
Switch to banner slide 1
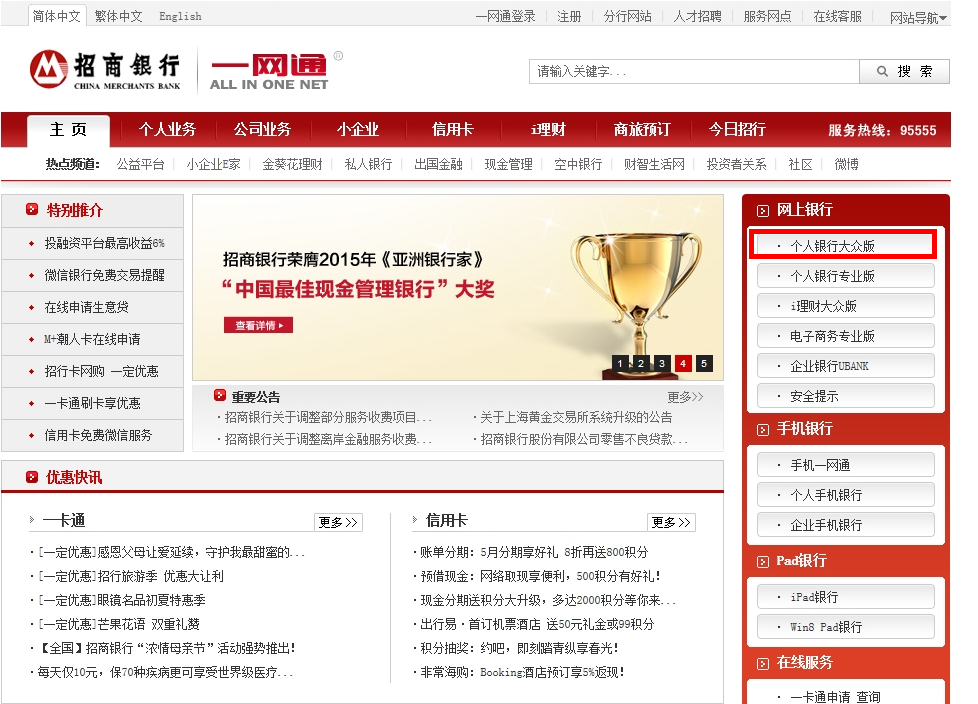[619, 363]
